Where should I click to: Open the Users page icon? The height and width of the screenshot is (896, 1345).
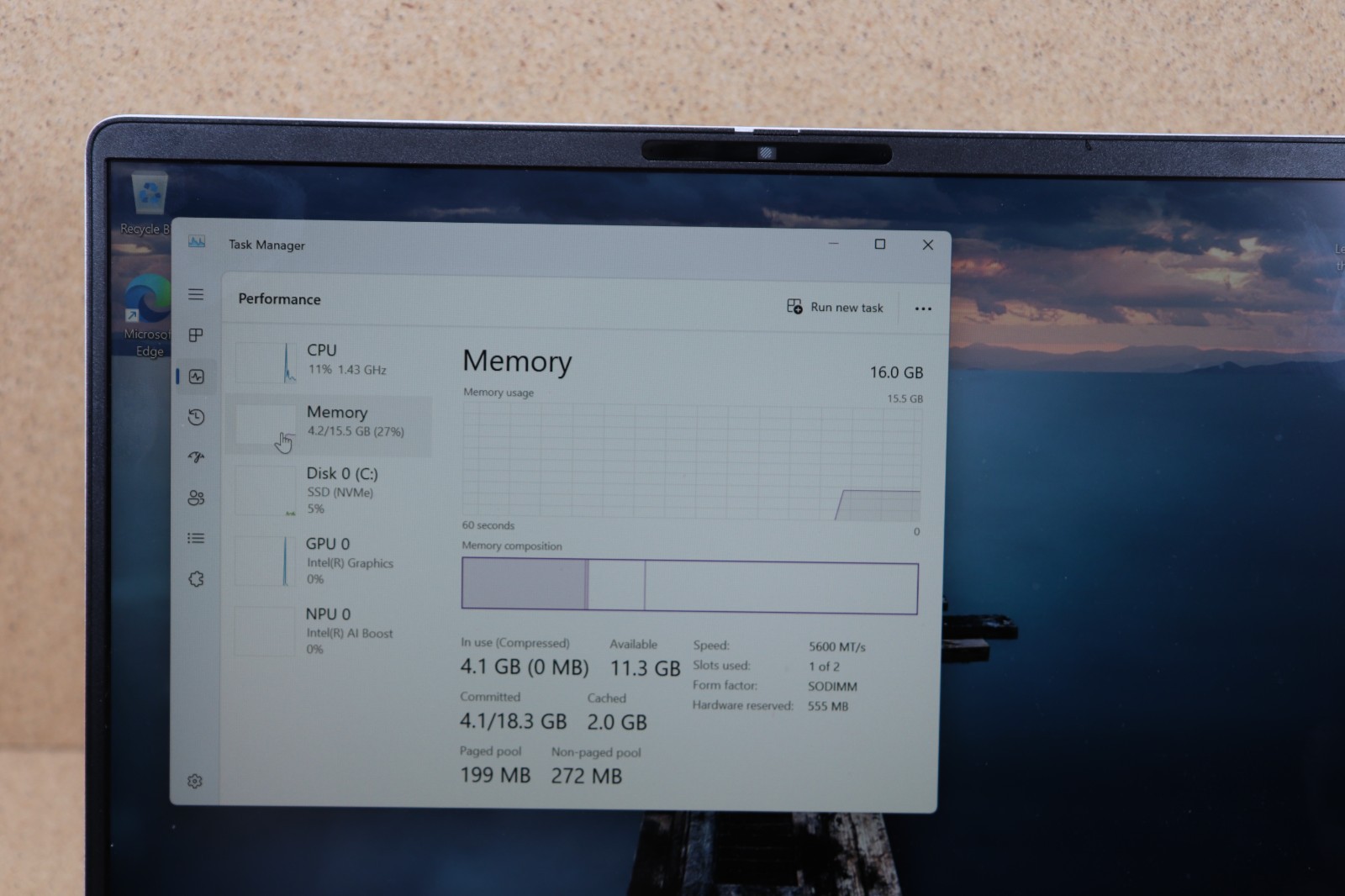point(196,498)
